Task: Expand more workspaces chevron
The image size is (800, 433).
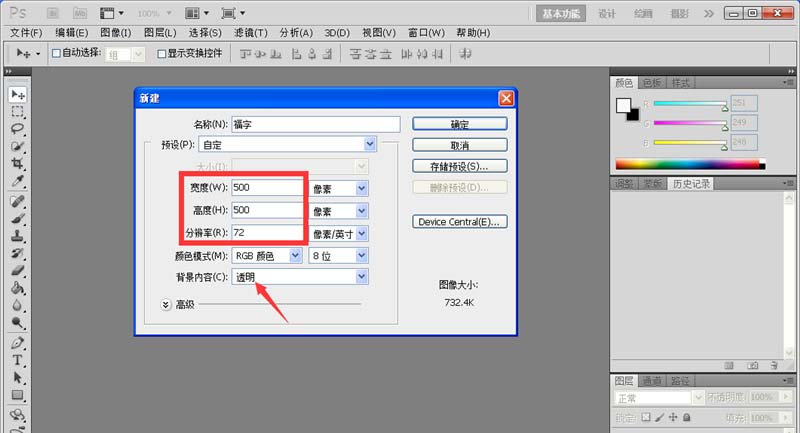Action: click(x=709, y=14)
